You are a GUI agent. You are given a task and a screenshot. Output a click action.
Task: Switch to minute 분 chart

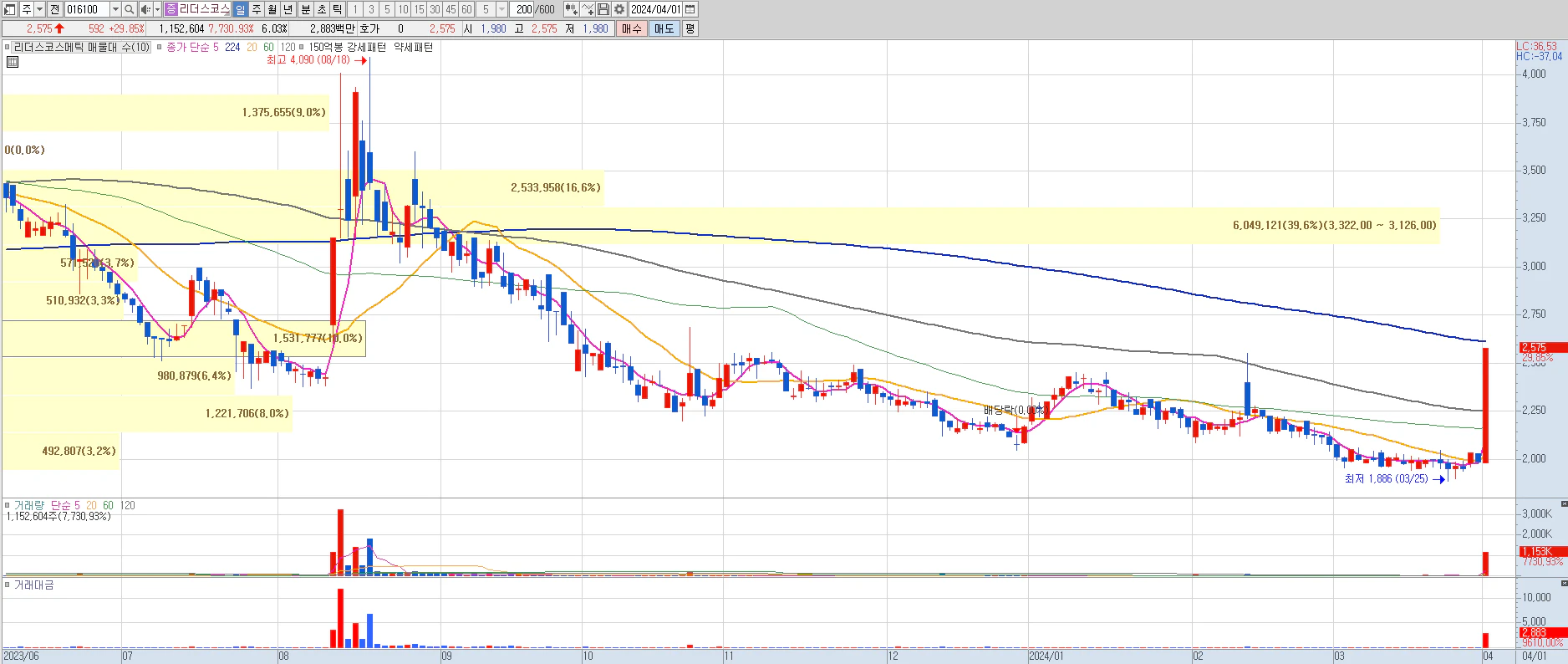305,9
